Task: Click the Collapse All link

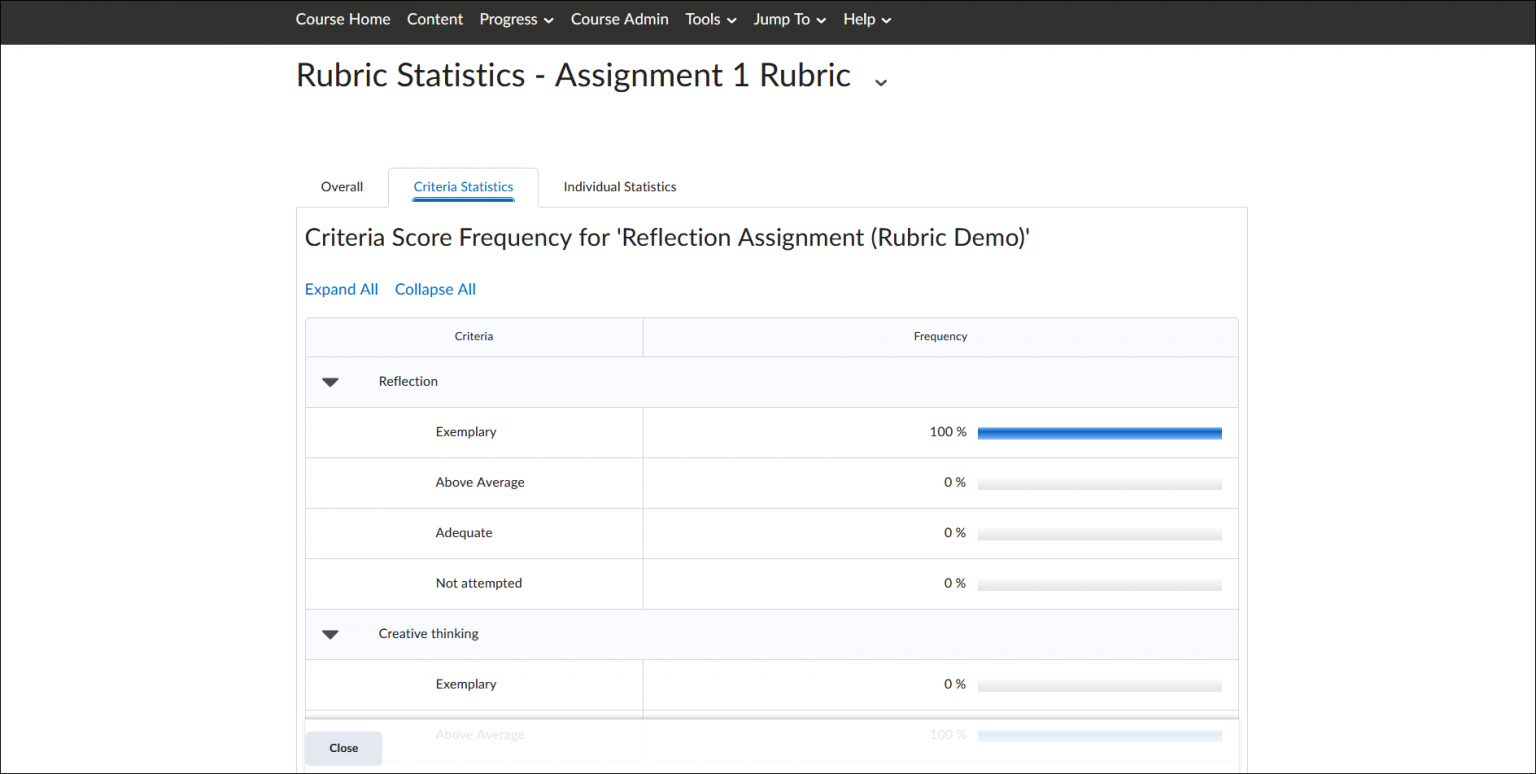Action: [x=435, y=289]
